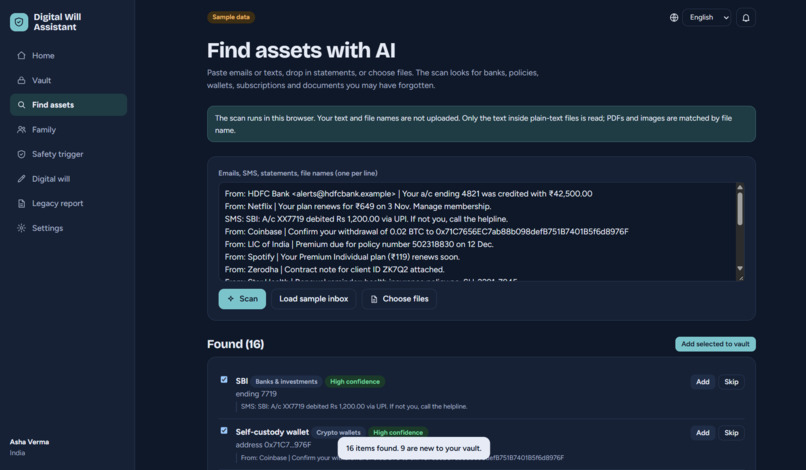The width and height of the screenshot is (806, 470).
Task: Open the English language dropdown
Action: 707,17
